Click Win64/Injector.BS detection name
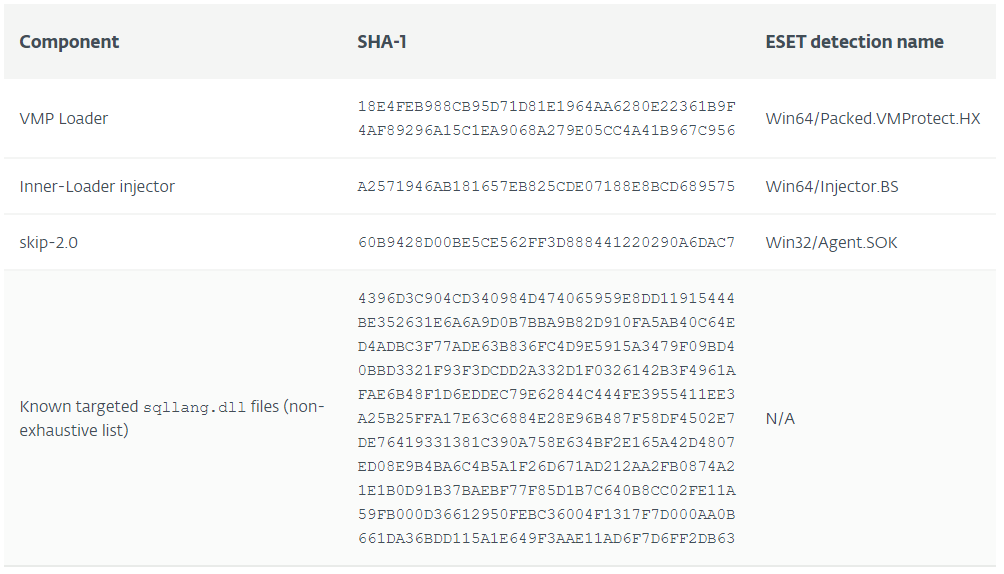1004x574 pixels. [832, 186]
